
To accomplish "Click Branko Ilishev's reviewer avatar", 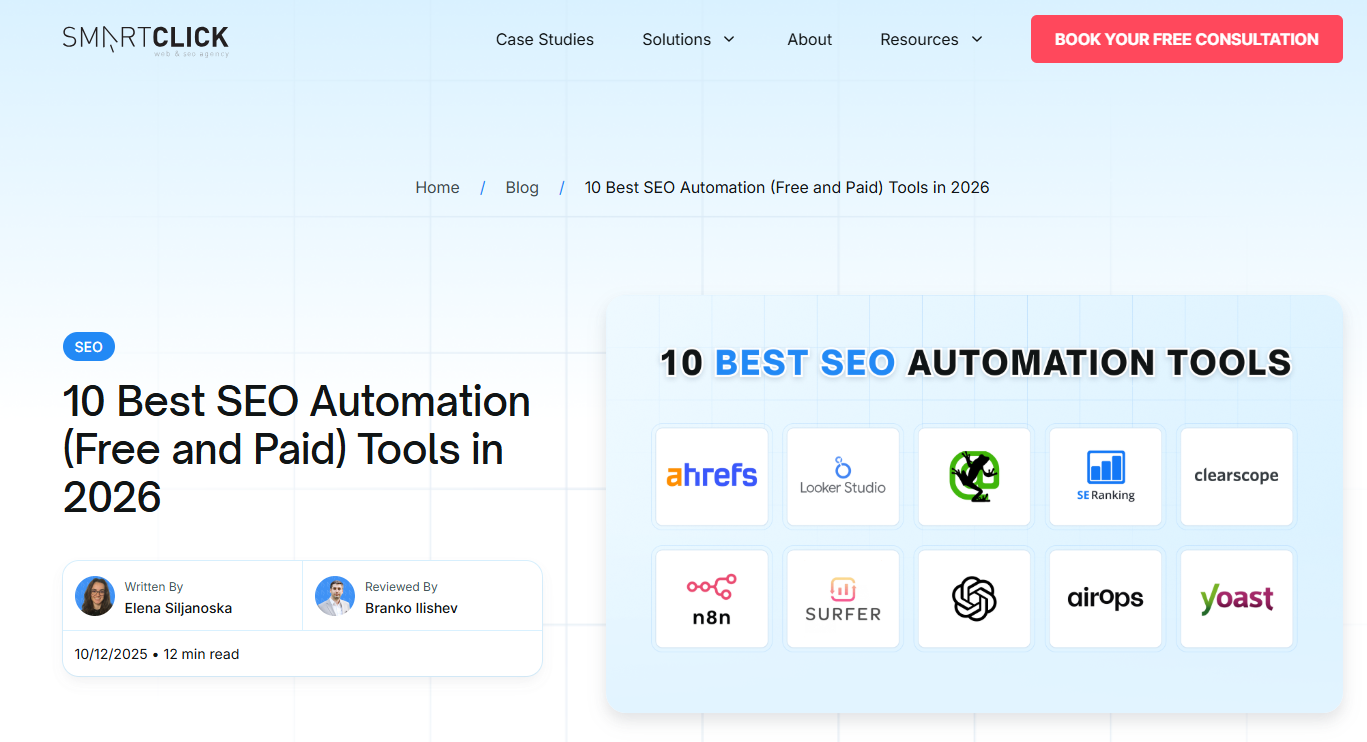I will (x=335, y=596).
